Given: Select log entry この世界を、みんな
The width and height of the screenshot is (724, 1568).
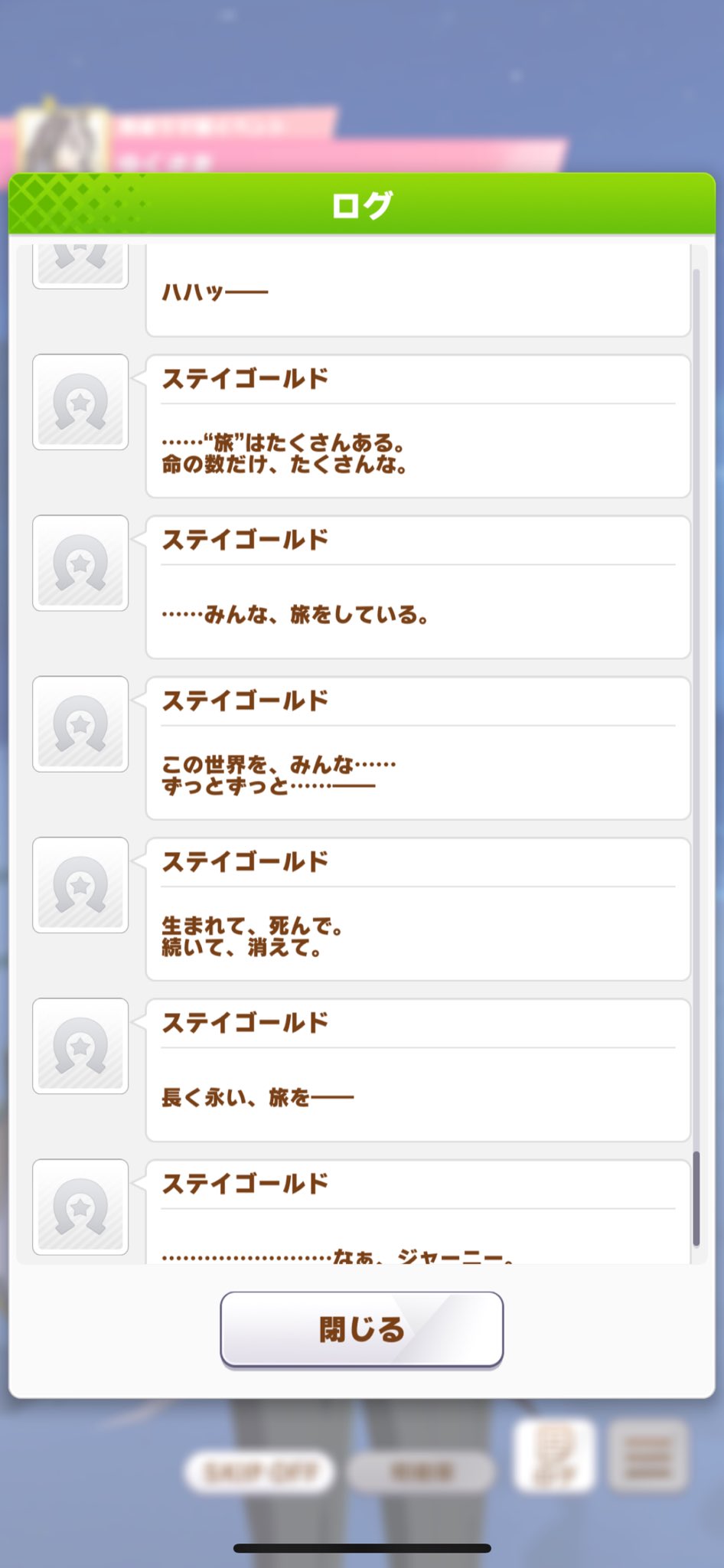Looking at the screenshot, I should (x=418, y=748).
